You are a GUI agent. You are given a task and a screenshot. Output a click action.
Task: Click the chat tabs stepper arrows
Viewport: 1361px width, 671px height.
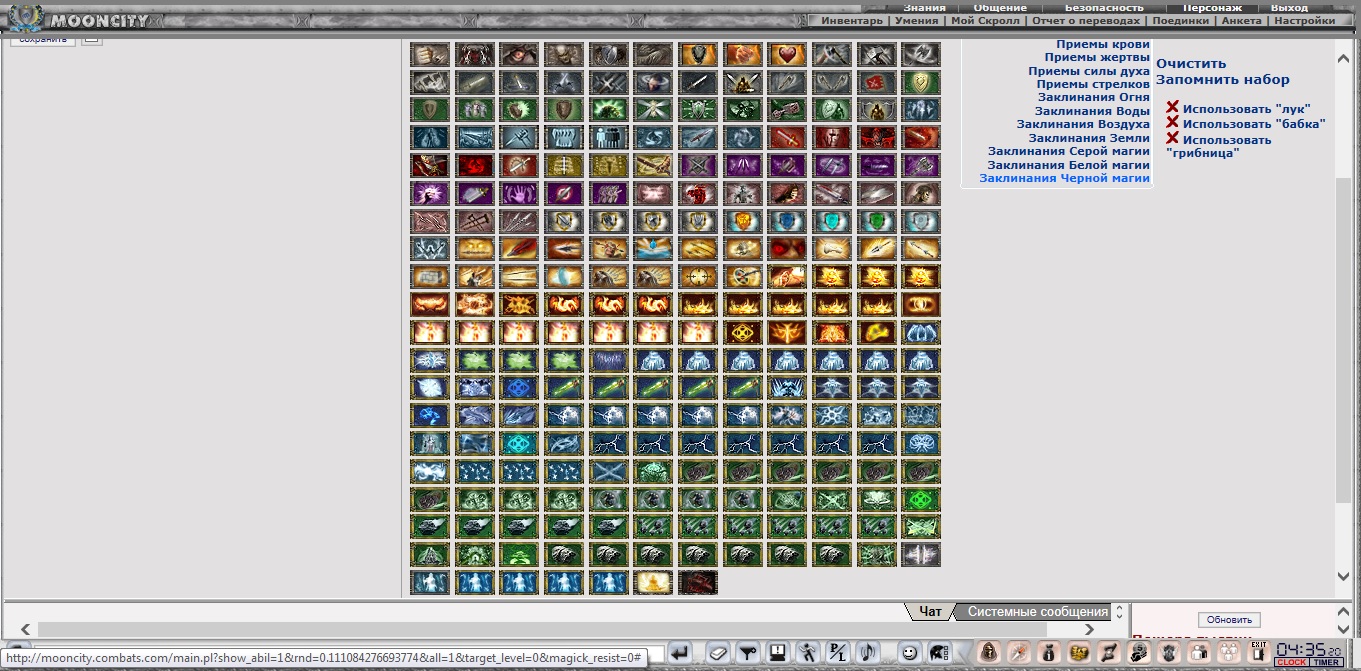1120,611
